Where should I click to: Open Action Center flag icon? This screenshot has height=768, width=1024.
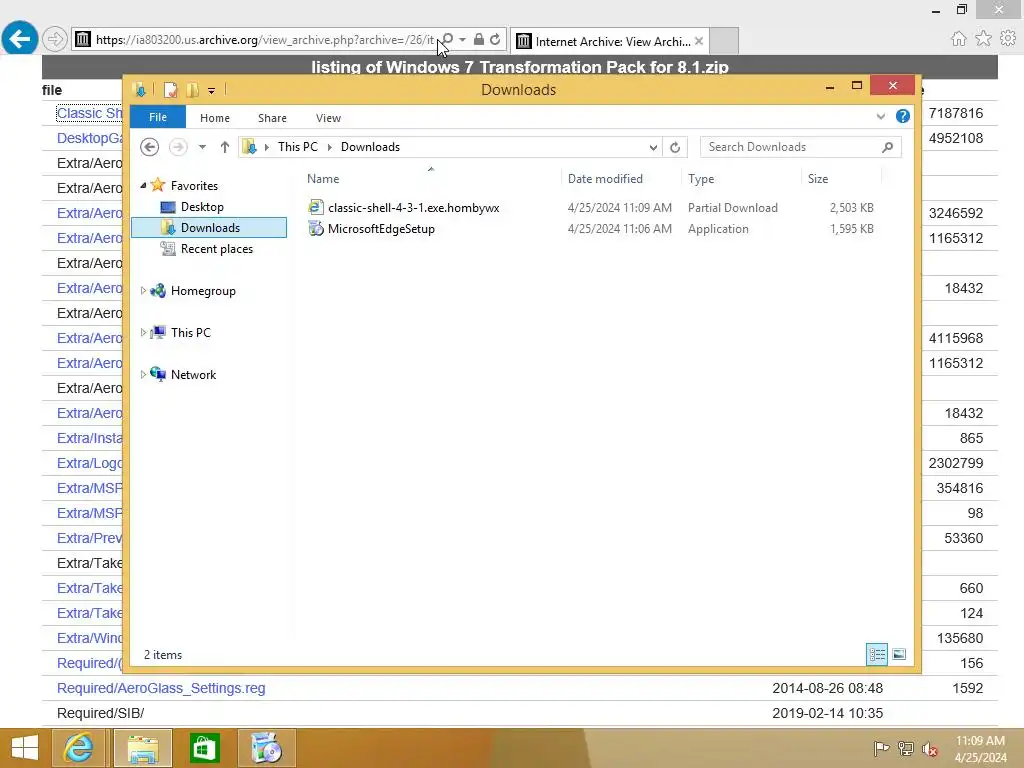click(881, 748)
